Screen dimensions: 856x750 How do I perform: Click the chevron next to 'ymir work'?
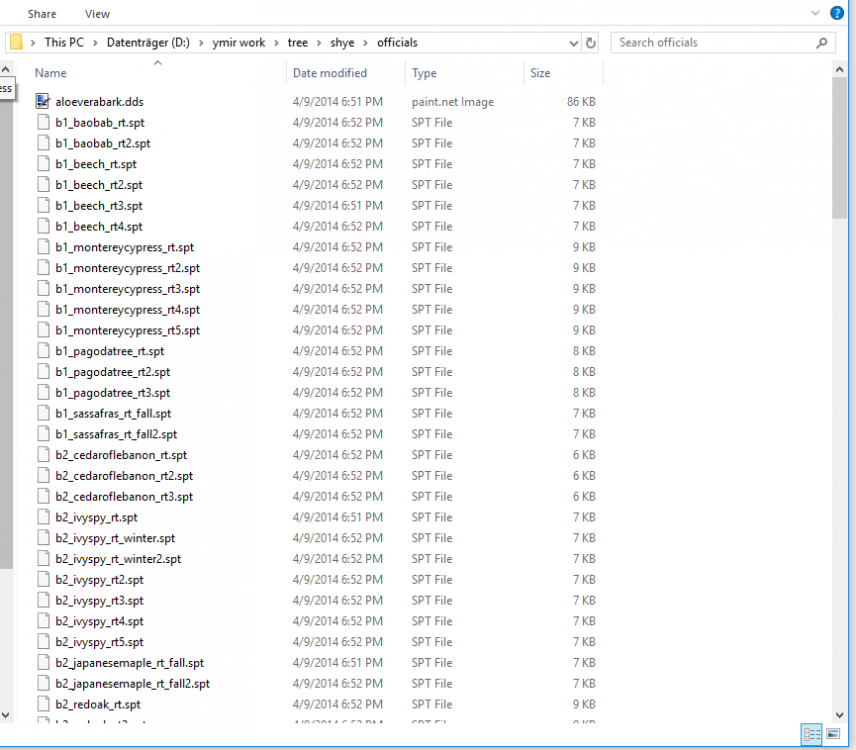coord(276,42)
